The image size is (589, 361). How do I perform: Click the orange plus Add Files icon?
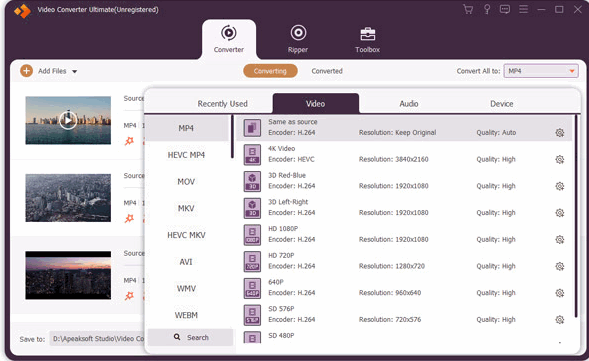26,71
